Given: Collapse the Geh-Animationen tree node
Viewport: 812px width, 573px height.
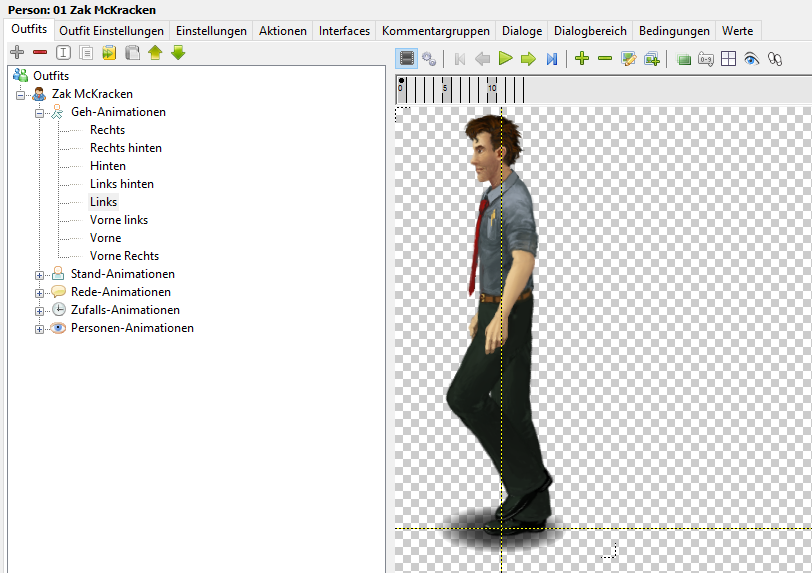Looking at the screenshot, I should click(39, 113).
